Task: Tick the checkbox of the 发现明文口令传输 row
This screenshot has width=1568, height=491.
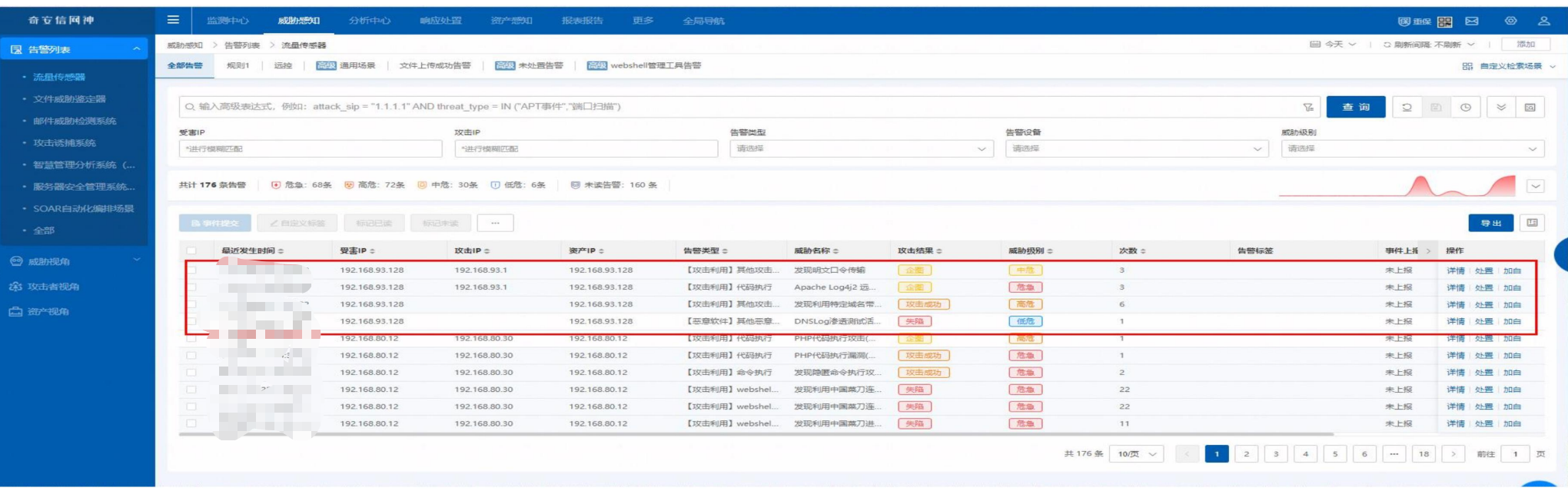Action: coord(191,270)
